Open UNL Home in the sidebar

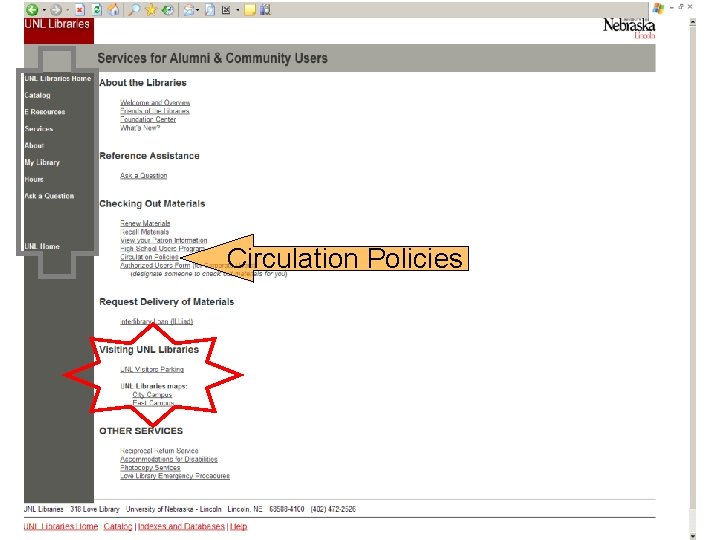[42, 246]
